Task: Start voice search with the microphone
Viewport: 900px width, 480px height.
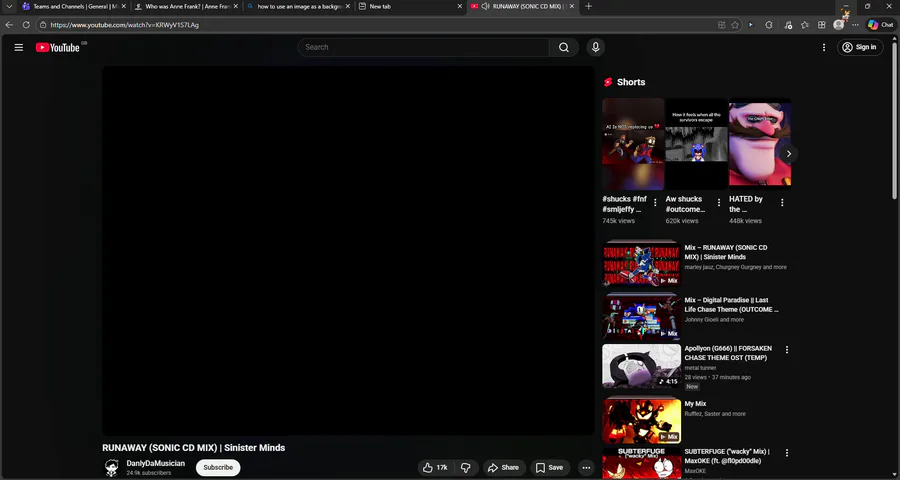Action: [x=595, y=47]
